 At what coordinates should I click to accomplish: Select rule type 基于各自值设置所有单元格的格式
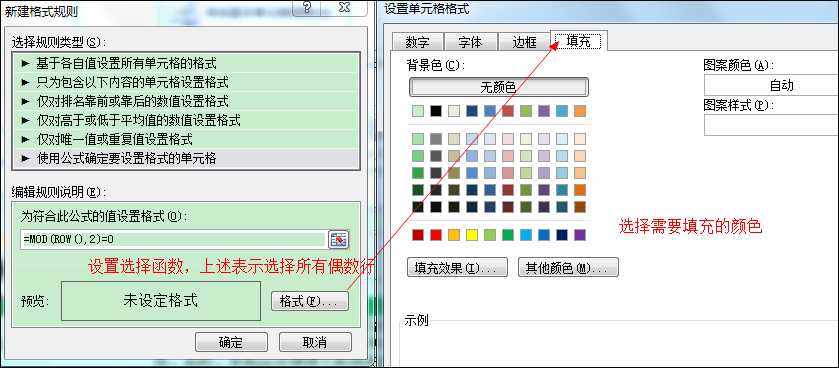coord(186,64)
